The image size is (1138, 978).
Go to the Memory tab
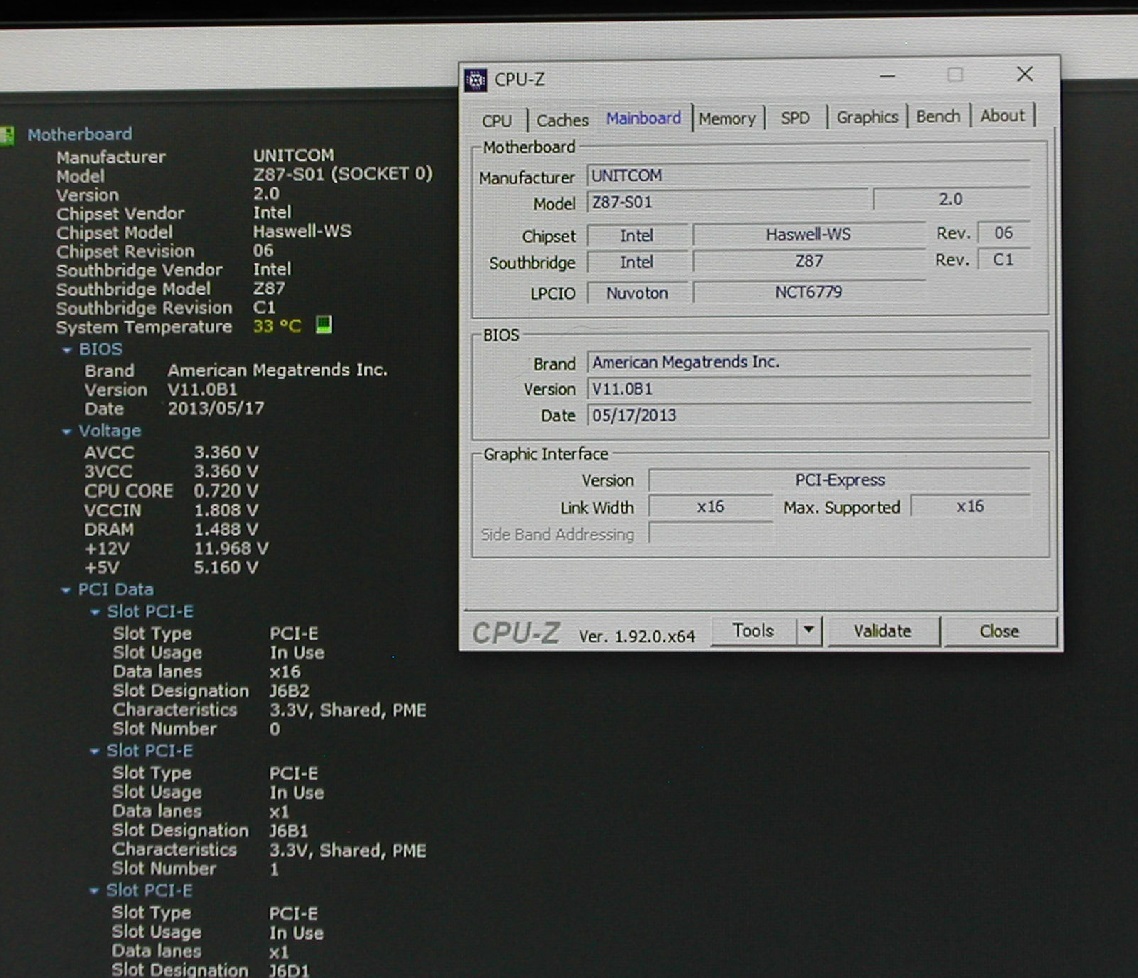727,118
